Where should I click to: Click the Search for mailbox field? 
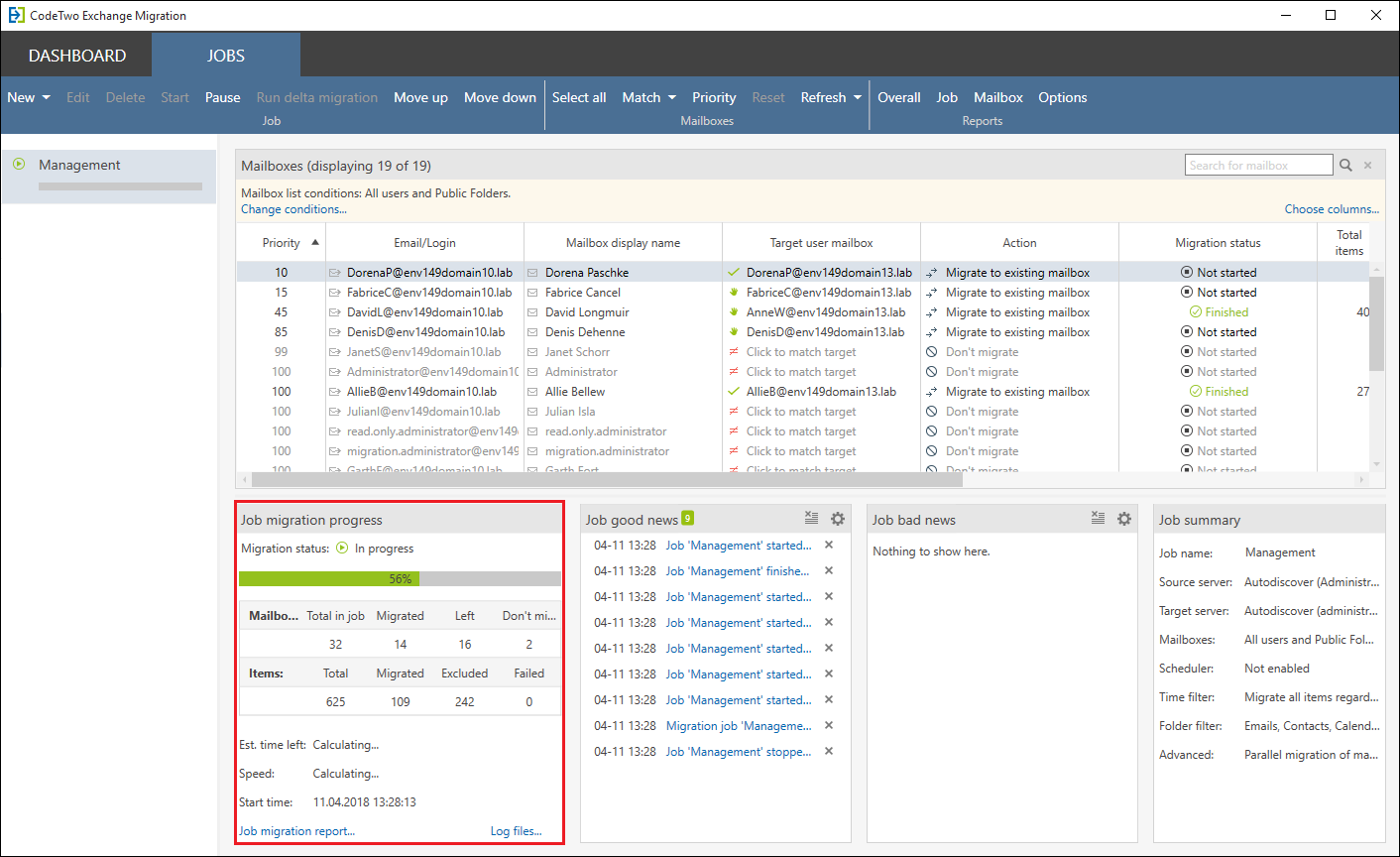[x=1258, y=166]
